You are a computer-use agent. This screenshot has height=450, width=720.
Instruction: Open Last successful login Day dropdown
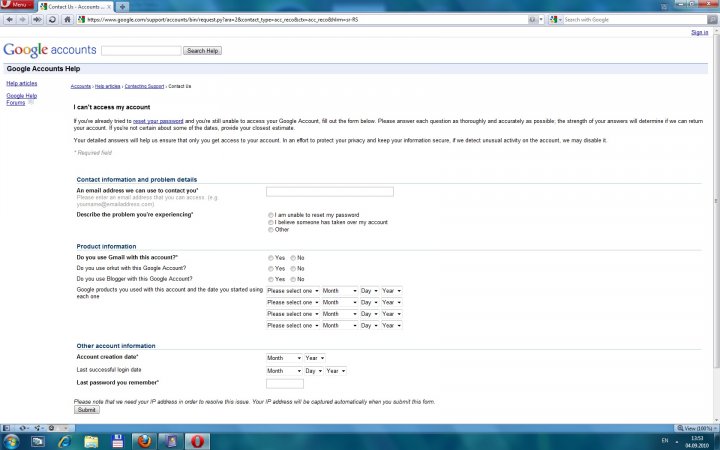point(314,371)
